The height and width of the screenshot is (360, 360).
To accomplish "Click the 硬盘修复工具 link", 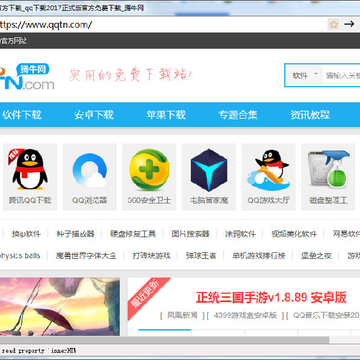I will 133,234.
